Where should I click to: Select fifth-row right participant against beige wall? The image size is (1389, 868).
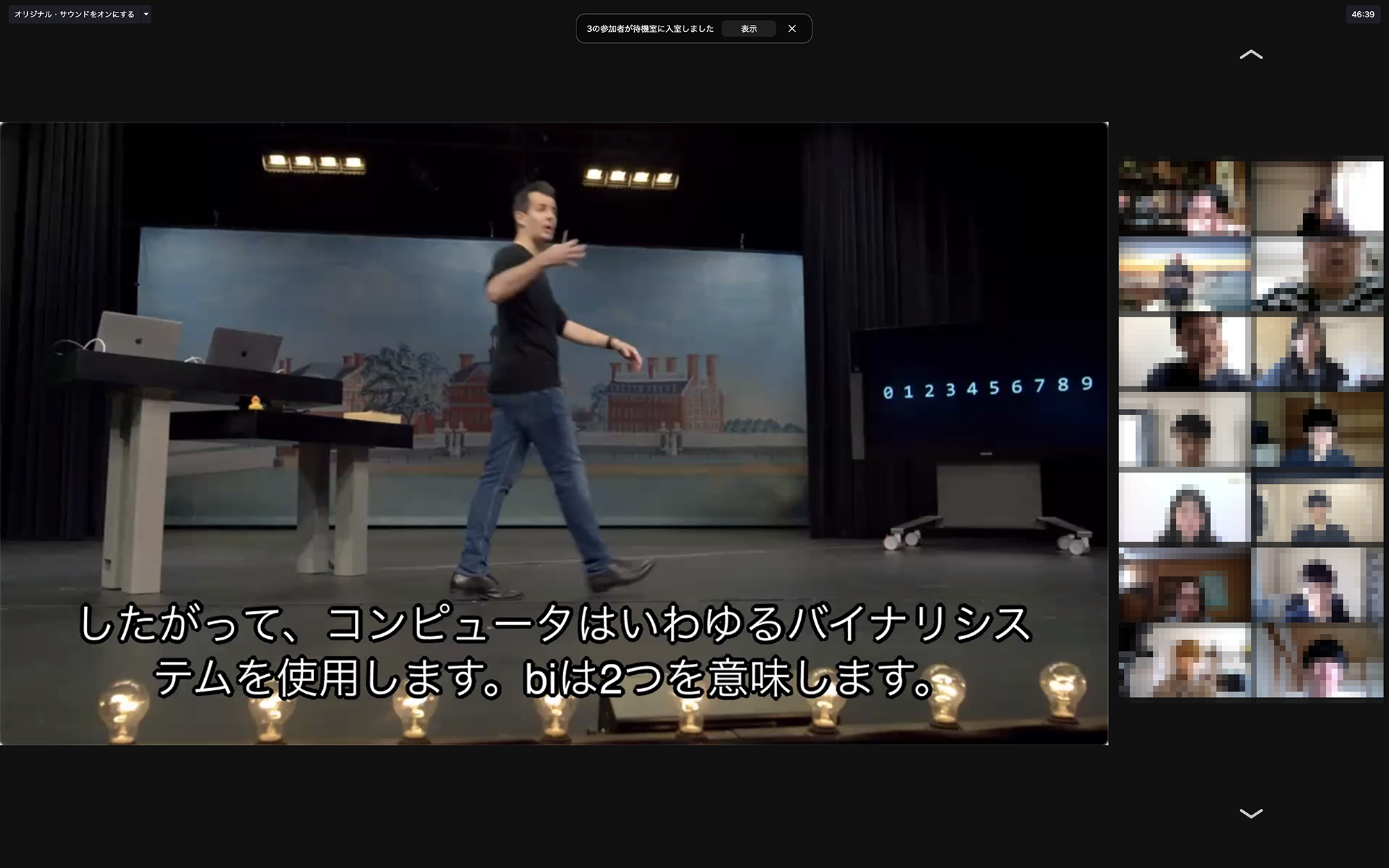pos(1317,508)
